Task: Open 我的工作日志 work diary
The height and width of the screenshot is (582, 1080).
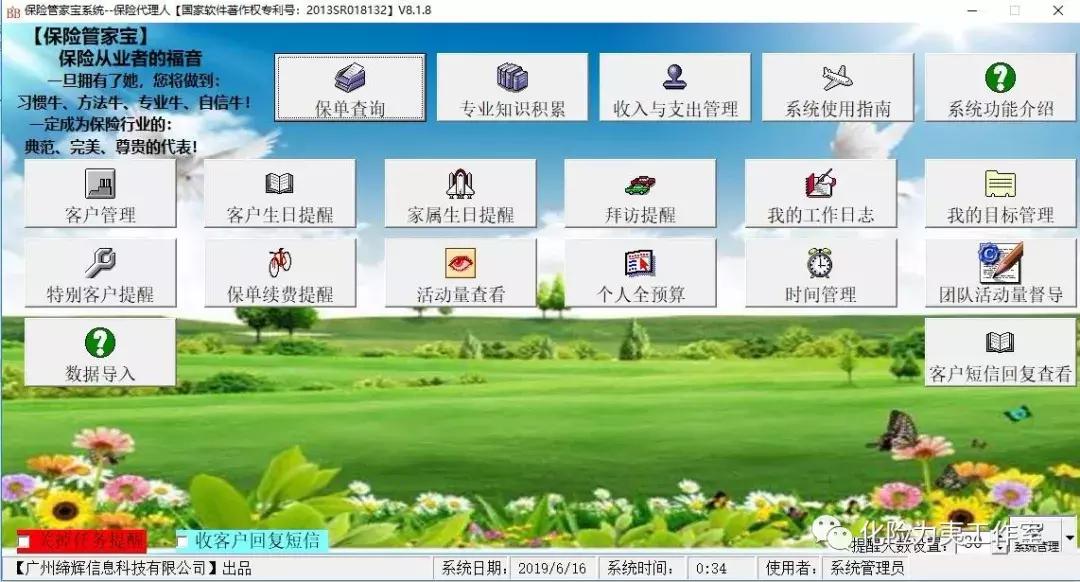Action: pyautogui.click(x=820, y=193)
